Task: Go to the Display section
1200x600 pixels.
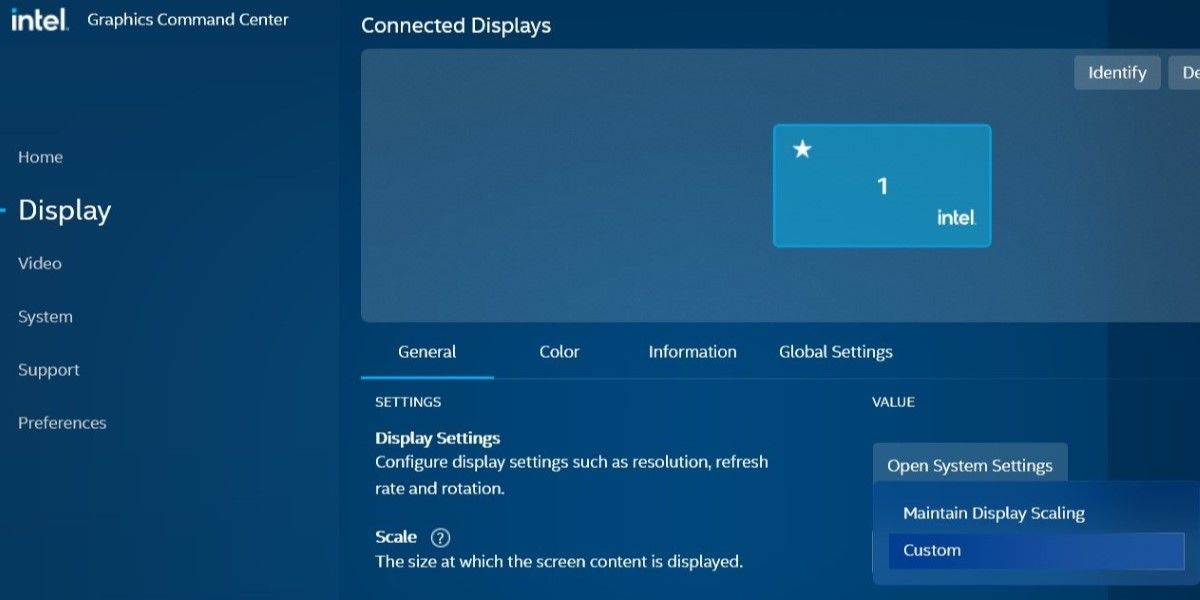Action: point(63,210)
